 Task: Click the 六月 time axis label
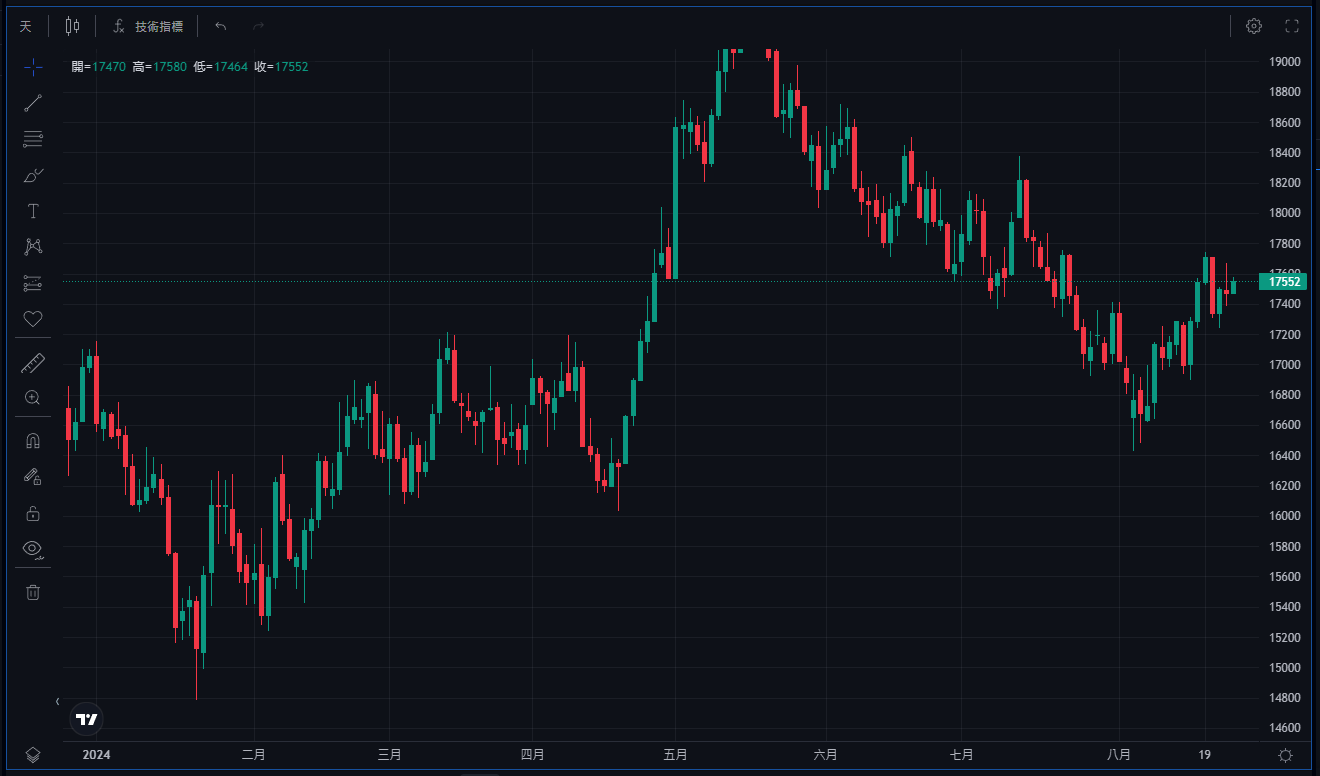[x=825, y=755]
